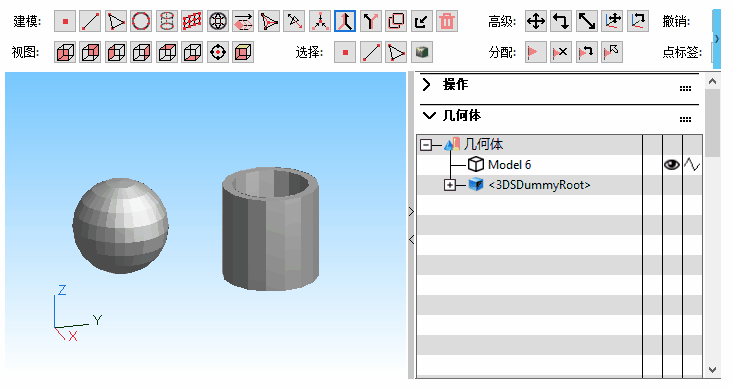
Task: Select the 几何体 root tree item
Action: click(483, 145)
